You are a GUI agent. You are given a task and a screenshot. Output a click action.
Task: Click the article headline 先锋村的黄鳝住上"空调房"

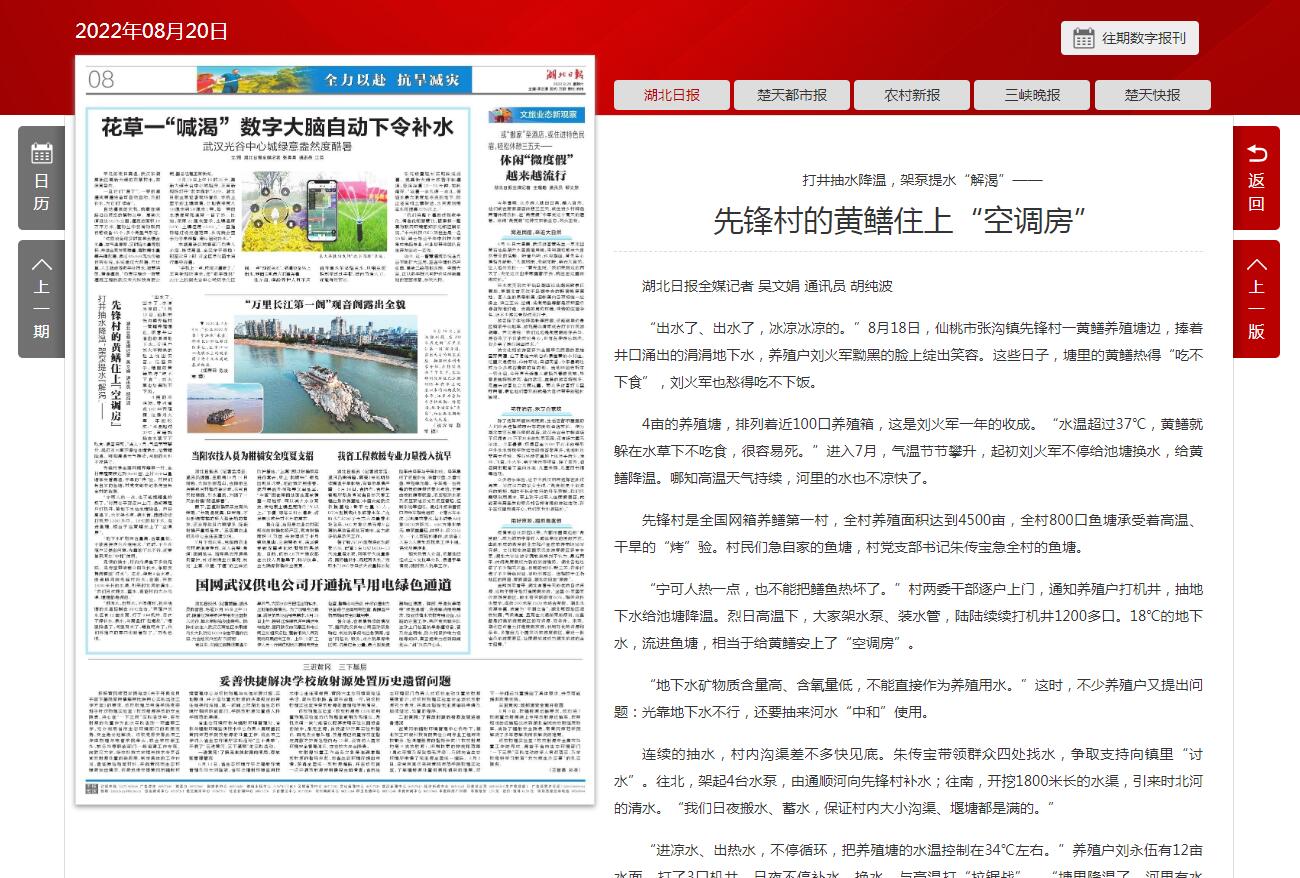(899, 221)
